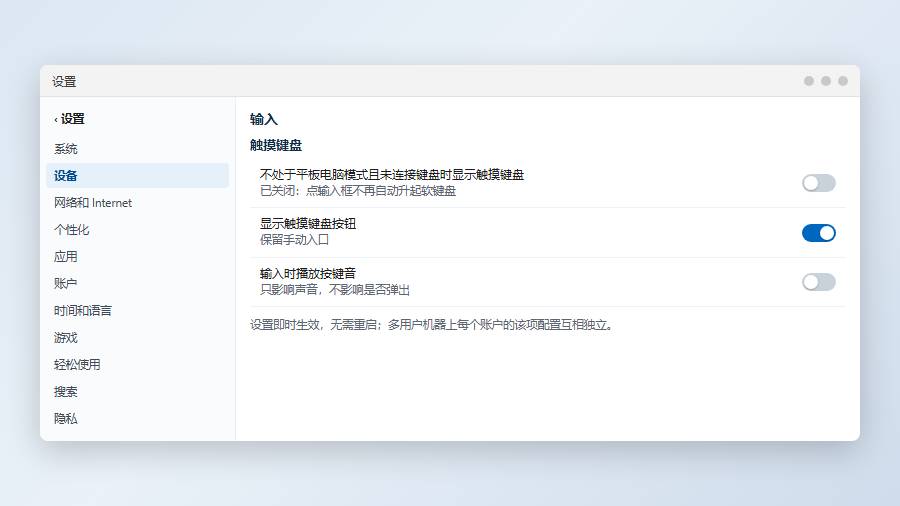Click the 已关闭：点输入框不再自动升起软键盘 description
Screen dimensions: 900x506
pos(358,190)
